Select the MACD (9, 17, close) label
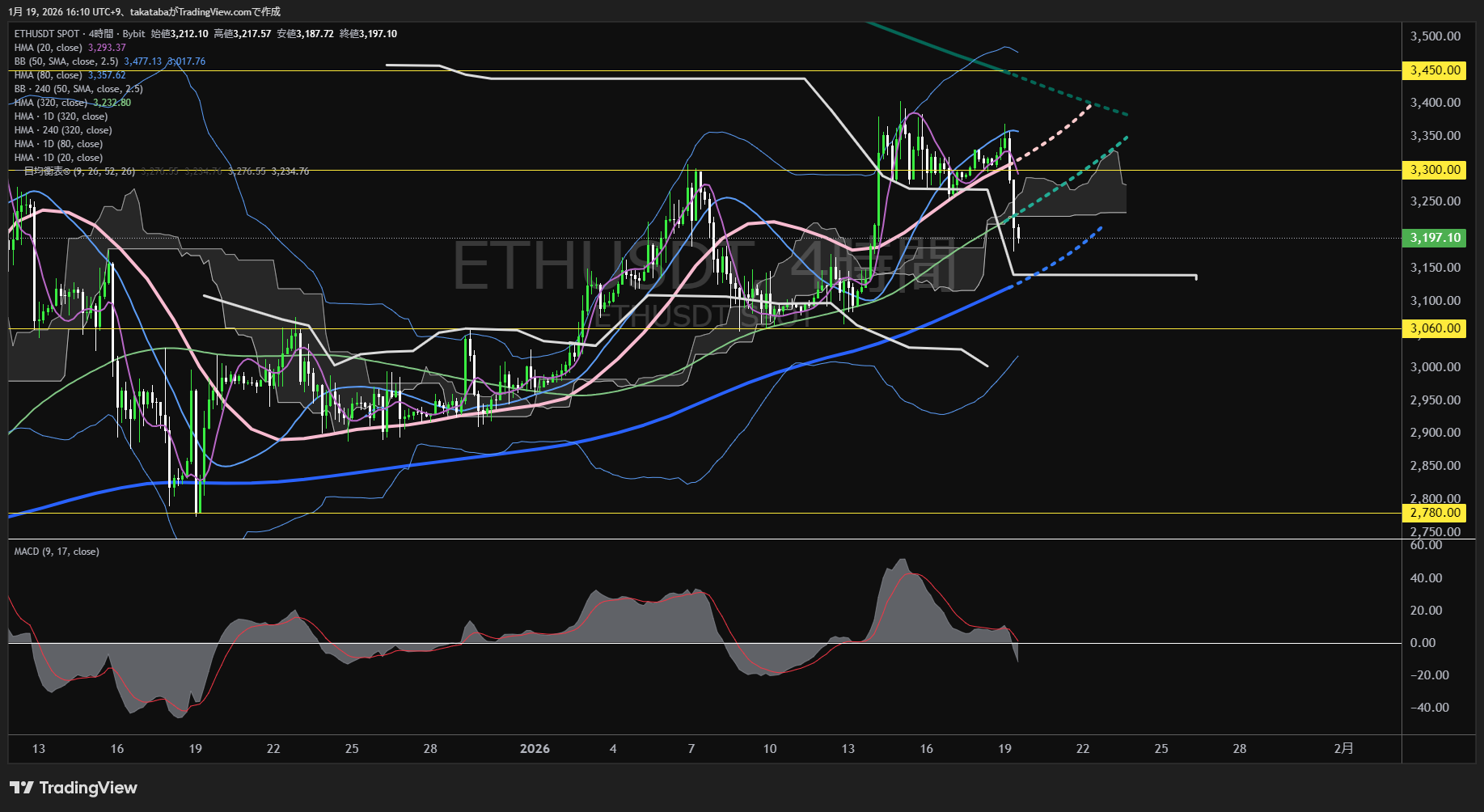This screenshot has height=812, width=1484. point(57,552)
